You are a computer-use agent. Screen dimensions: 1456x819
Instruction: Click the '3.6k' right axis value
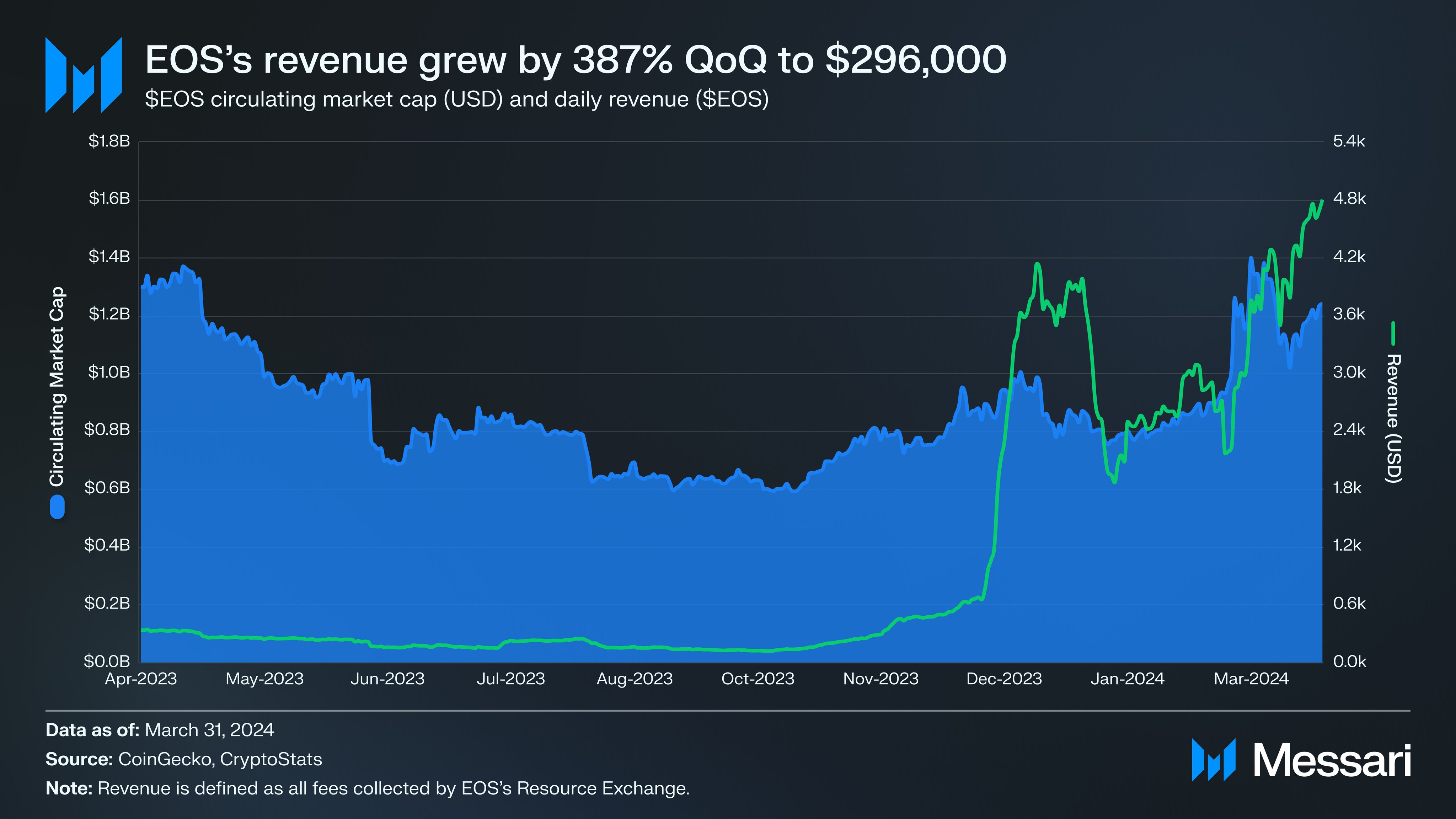click(x=1349, y=314)
